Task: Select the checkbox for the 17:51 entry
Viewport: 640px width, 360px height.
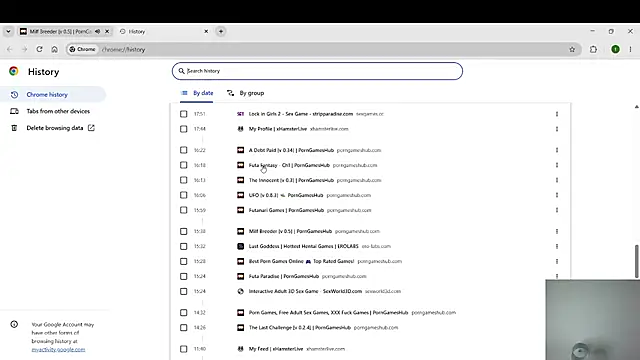Action: coord(184,114)
